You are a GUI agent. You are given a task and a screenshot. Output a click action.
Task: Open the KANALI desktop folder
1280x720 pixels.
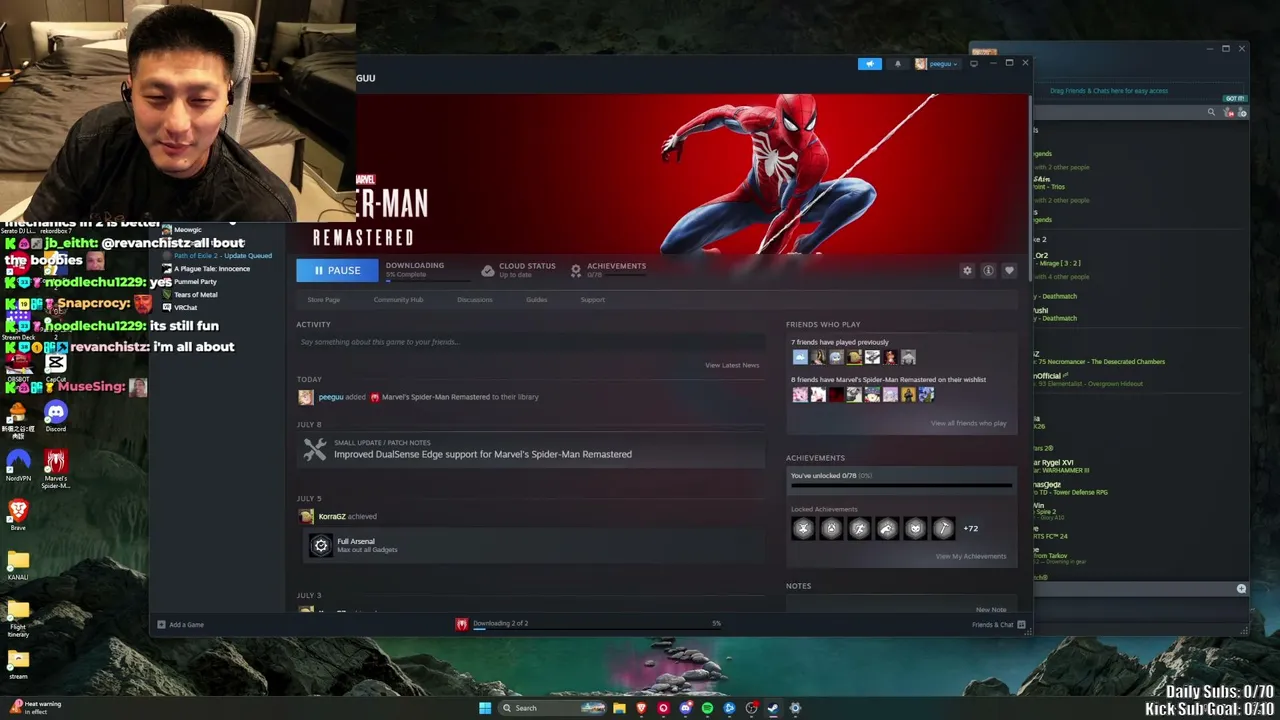click(x=18, y=565)
